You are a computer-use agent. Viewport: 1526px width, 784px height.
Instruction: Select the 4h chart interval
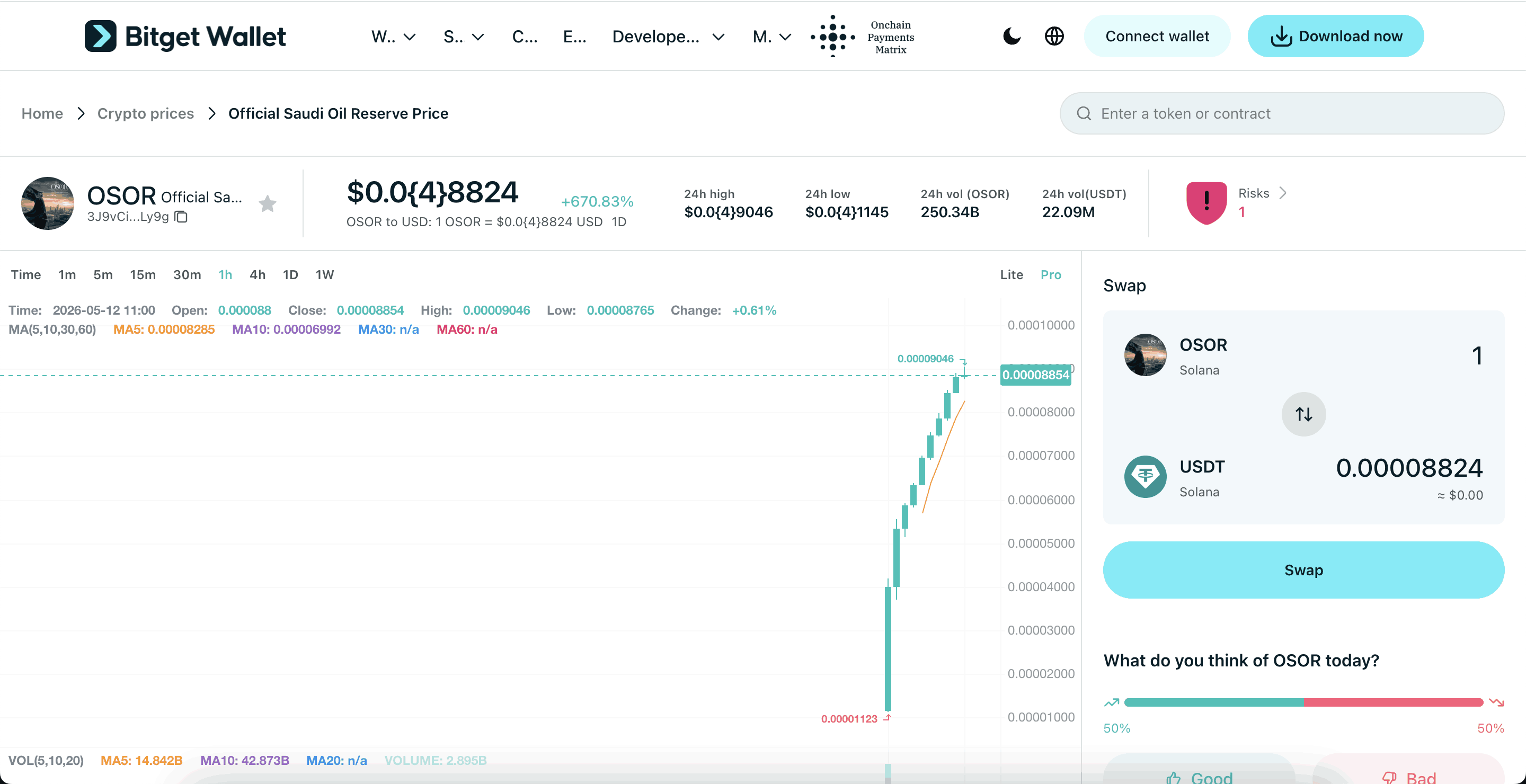pyautogui.click(x=257, y=275)
